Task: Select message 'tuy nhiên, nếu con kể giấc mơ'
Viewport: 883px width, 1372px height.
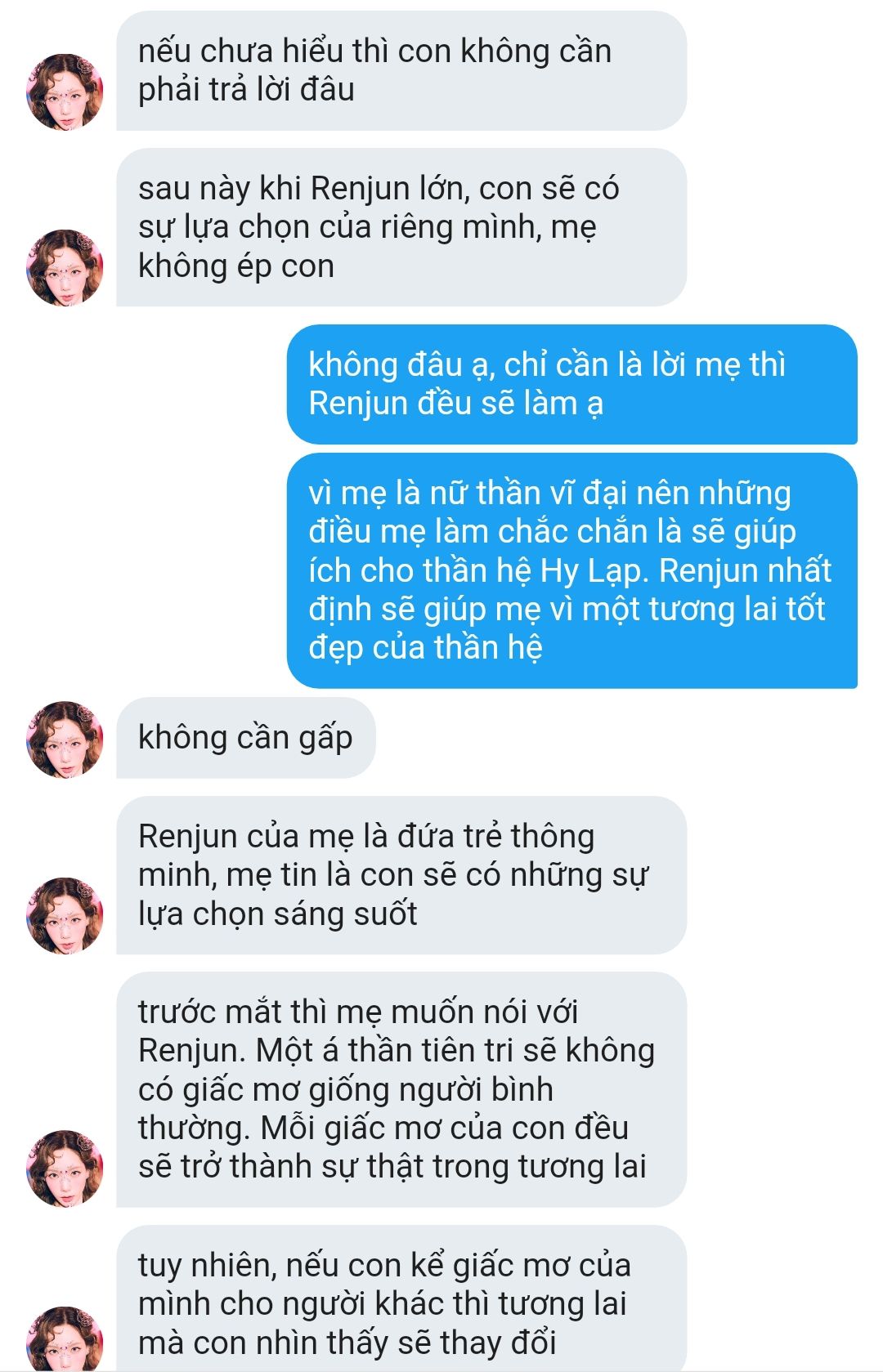Action: (x=401, y=1299)
